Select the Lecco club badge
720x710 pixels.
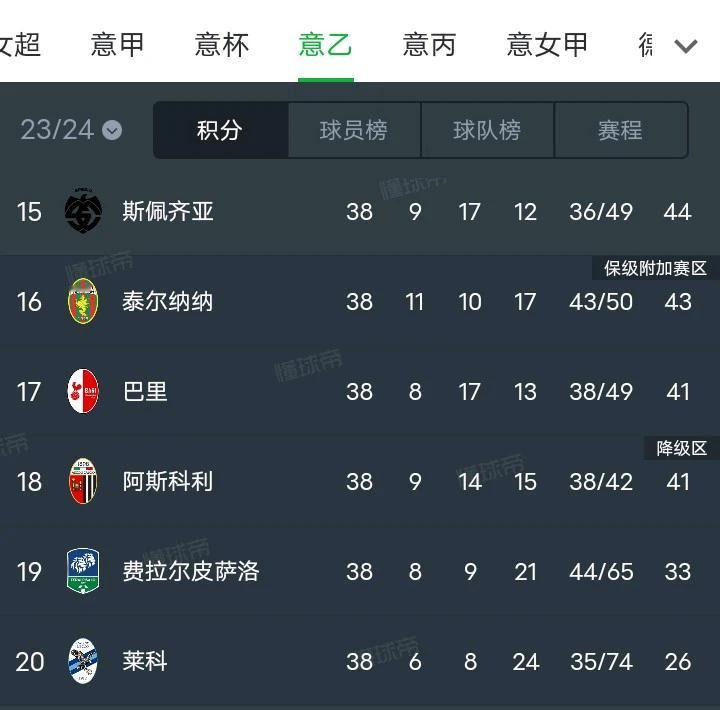pos(83,661)
